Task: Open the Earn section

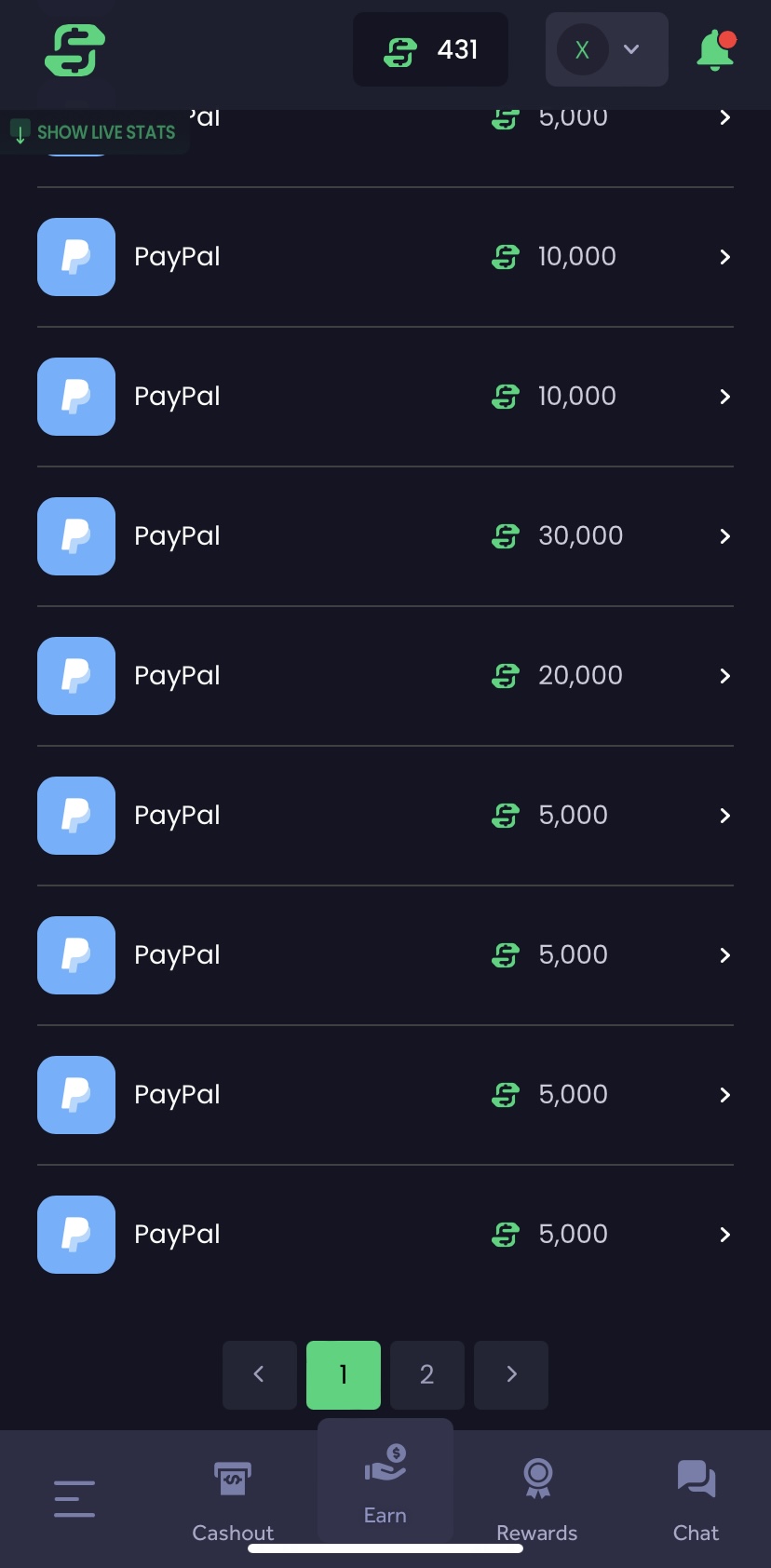Action: 385,1481
